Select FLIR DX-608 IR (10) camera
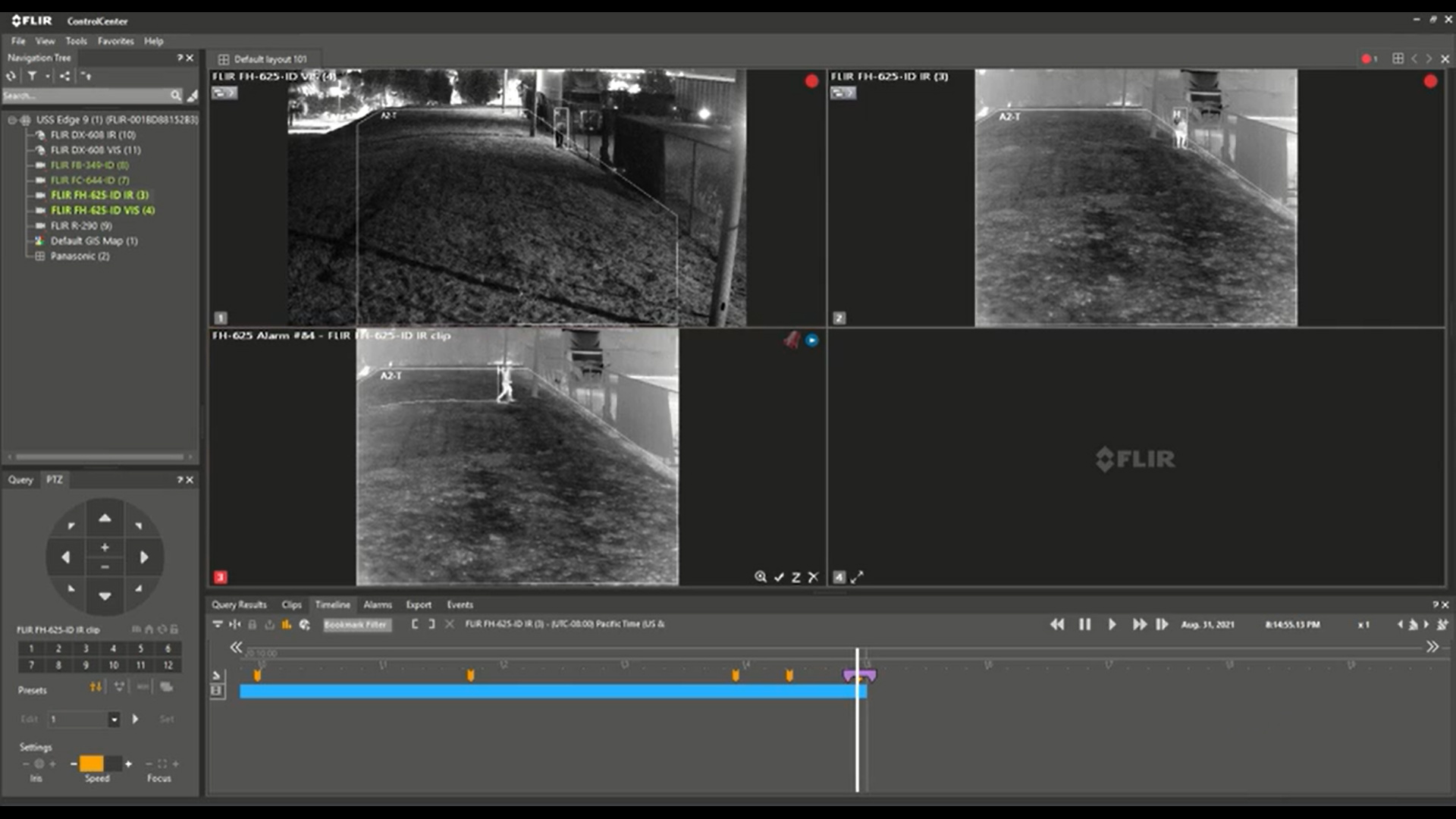1456x819 pixels. click(93, 135)
